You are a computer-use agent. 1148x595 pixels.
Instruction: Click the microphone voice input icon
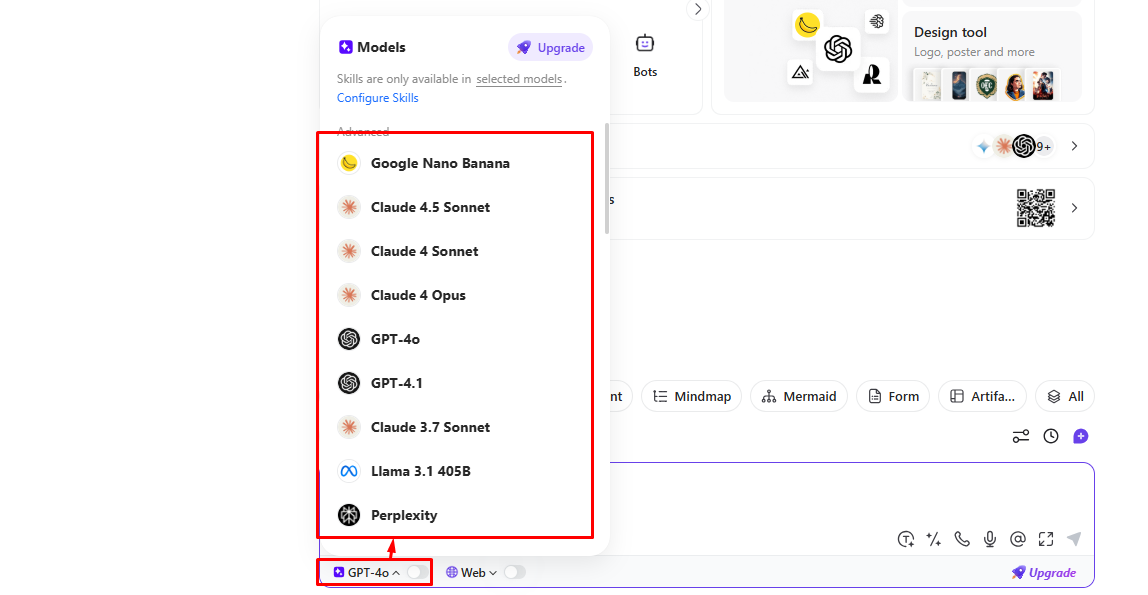990,539
